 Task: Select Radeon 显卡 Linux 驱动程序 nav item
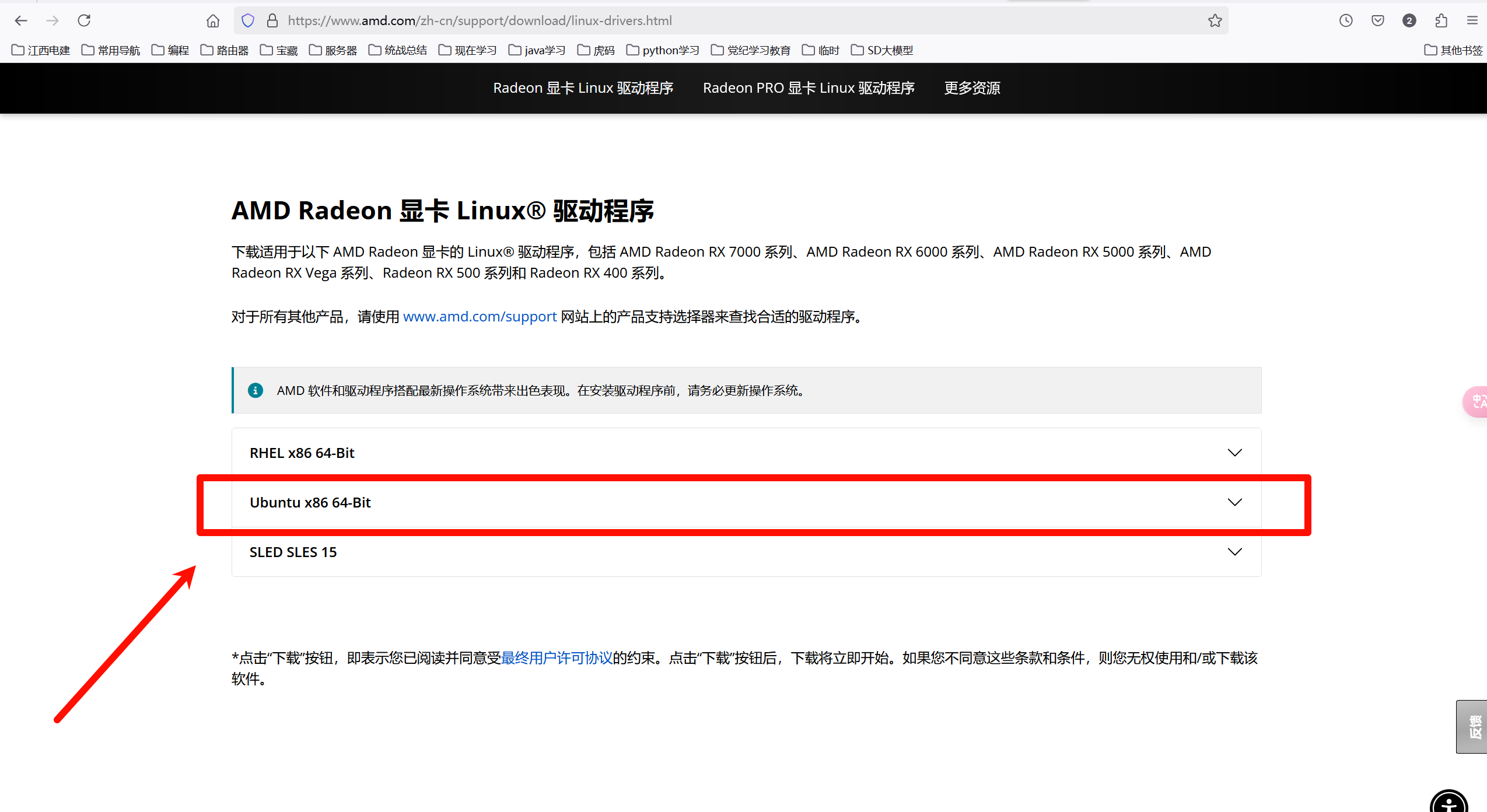(x=583, y=88)
